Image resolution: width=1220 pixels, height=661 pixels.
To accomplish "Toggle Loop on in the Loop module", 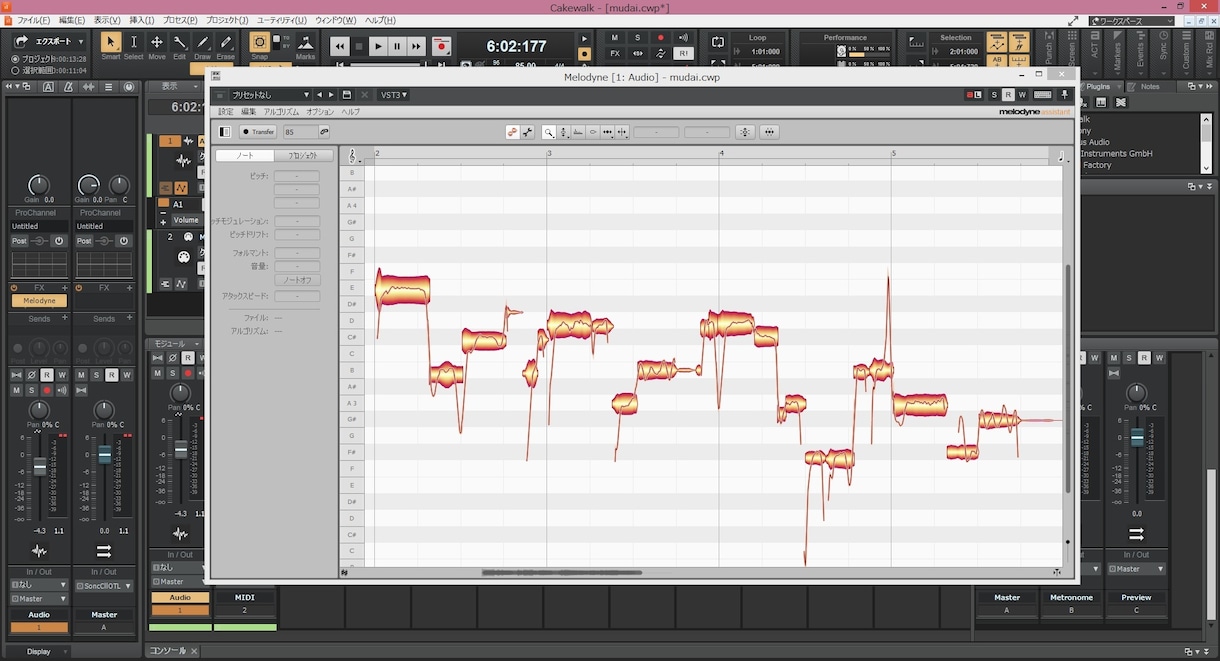I will 717,42.
